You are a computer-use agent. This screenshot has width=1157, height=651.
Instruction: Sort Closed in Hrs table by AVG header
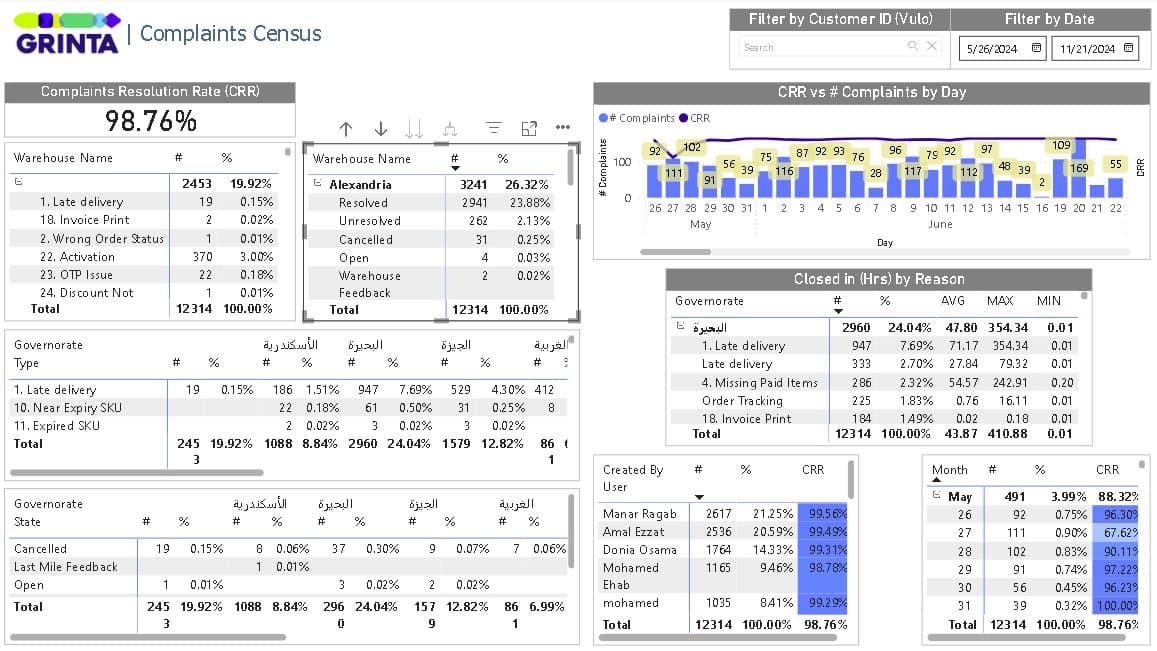coord(953,301)
